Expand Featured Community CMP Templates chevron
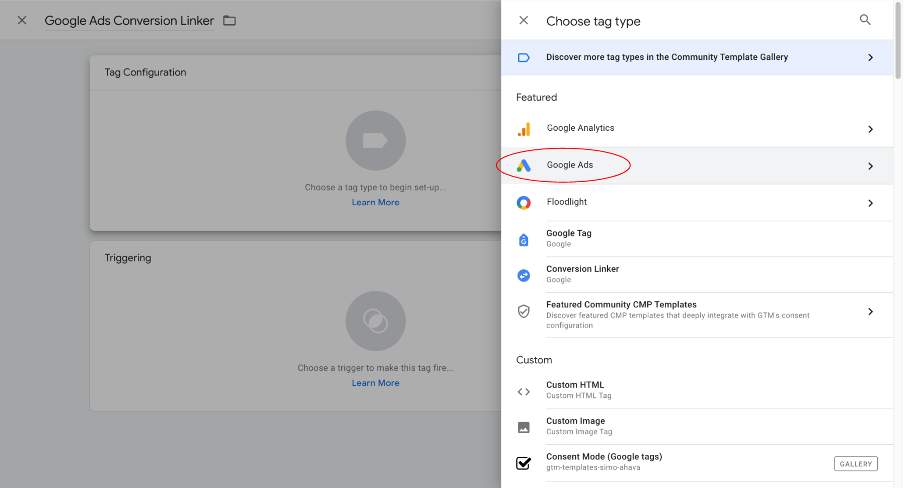 [870, 311]
